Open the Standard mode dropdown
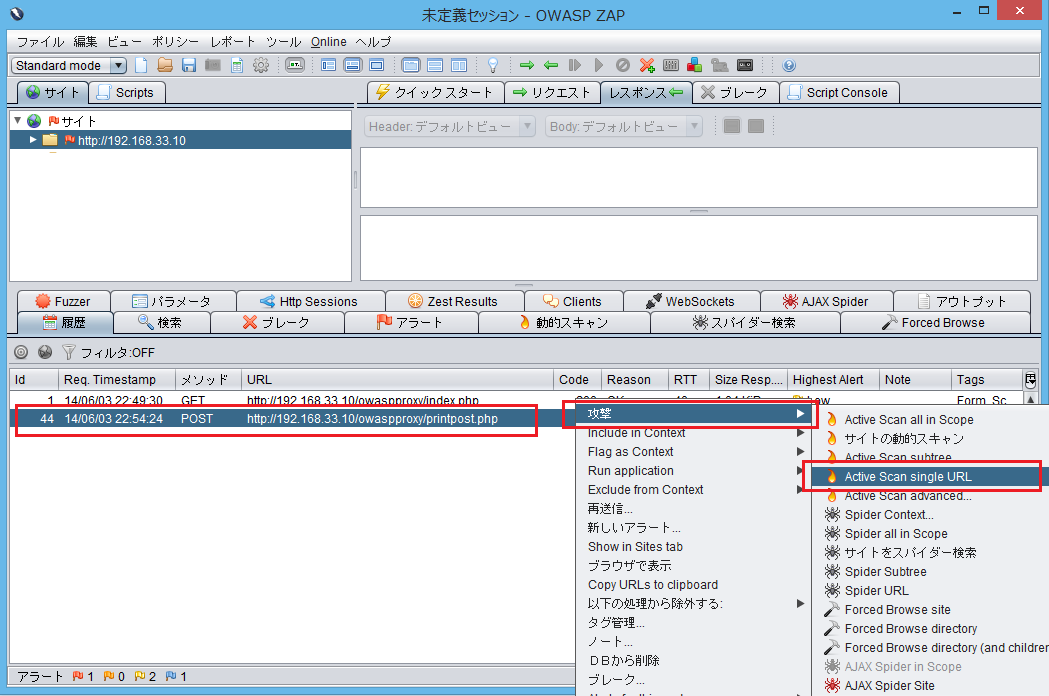 tap(69, 66)
